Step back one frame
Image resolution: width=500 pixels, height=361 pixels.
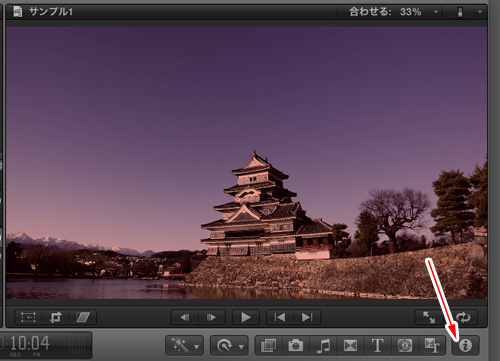click(184, 317)
